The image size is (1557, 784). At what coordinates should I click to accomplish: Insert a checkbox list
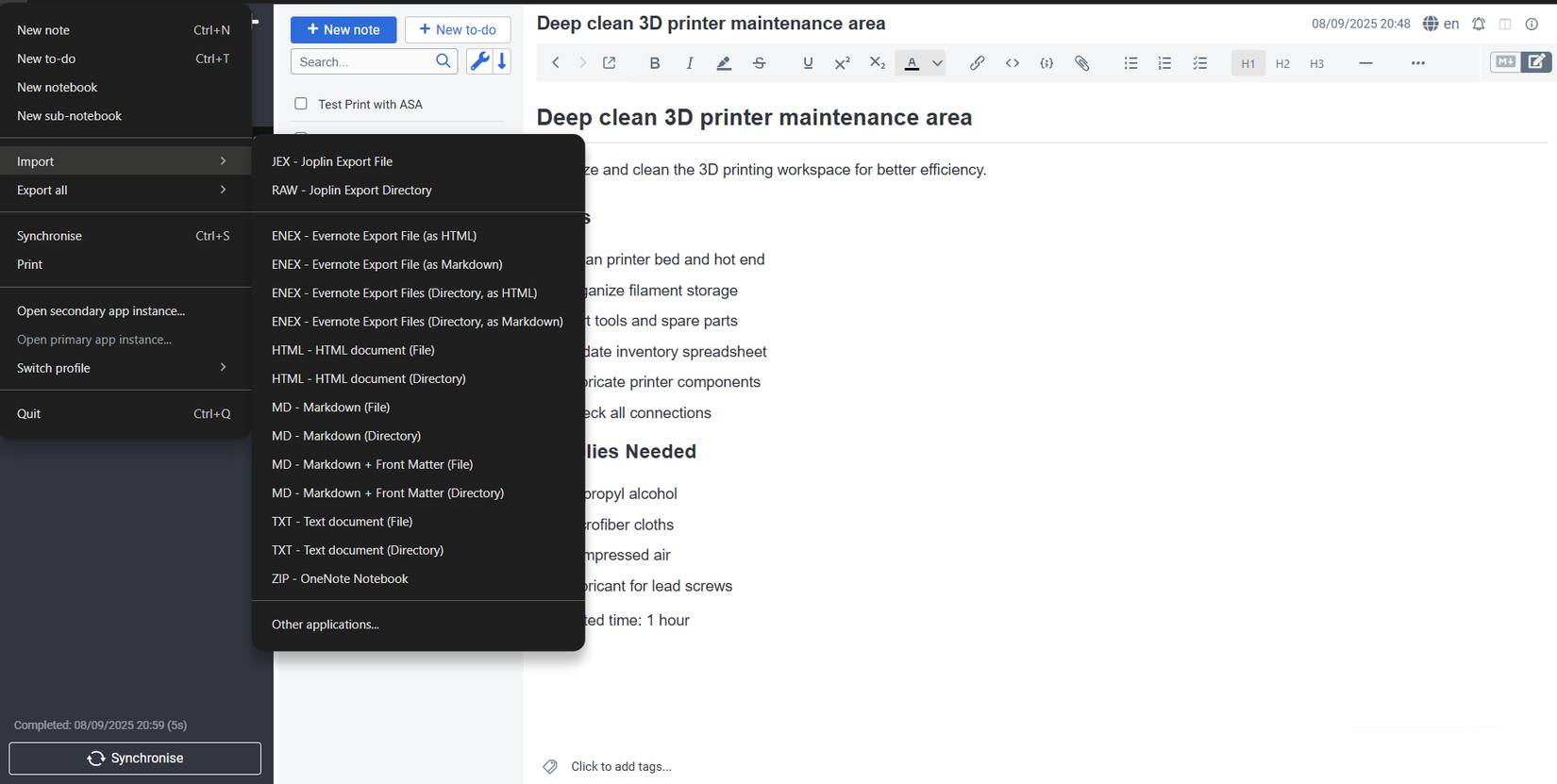1199,63
